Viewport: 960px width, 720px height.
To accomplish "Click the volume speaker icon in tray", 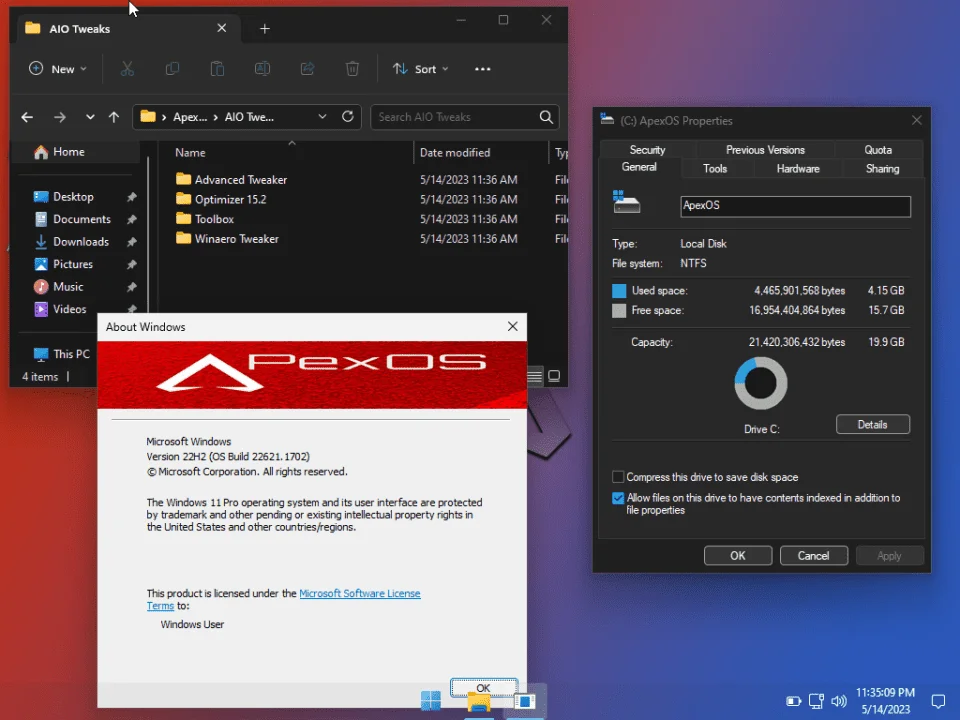I will tap(839, 701).
